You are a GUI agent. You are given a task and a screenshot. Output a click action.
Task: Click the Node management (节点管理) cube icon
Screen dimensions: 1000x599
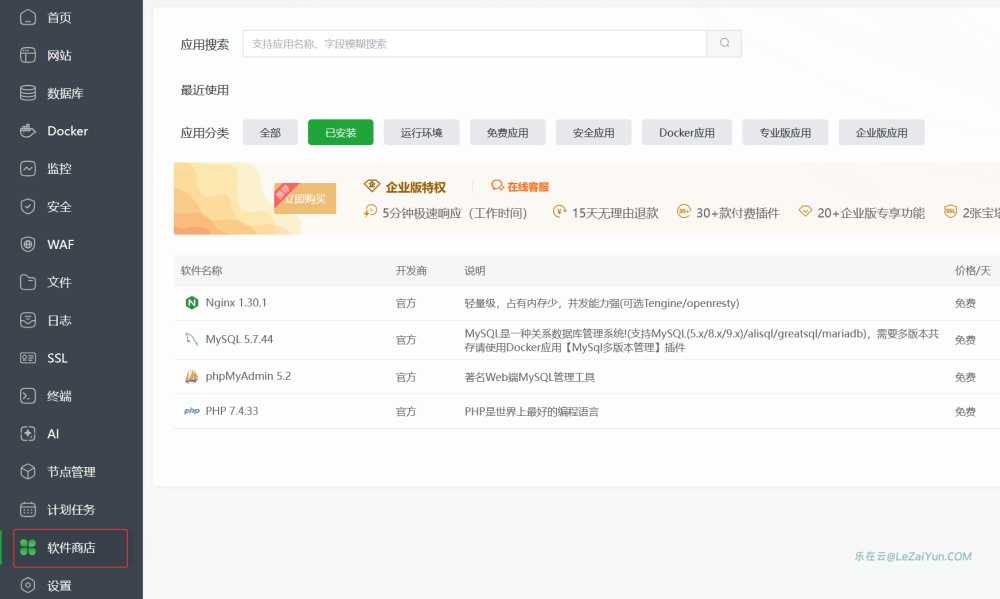tap(27, 471)
